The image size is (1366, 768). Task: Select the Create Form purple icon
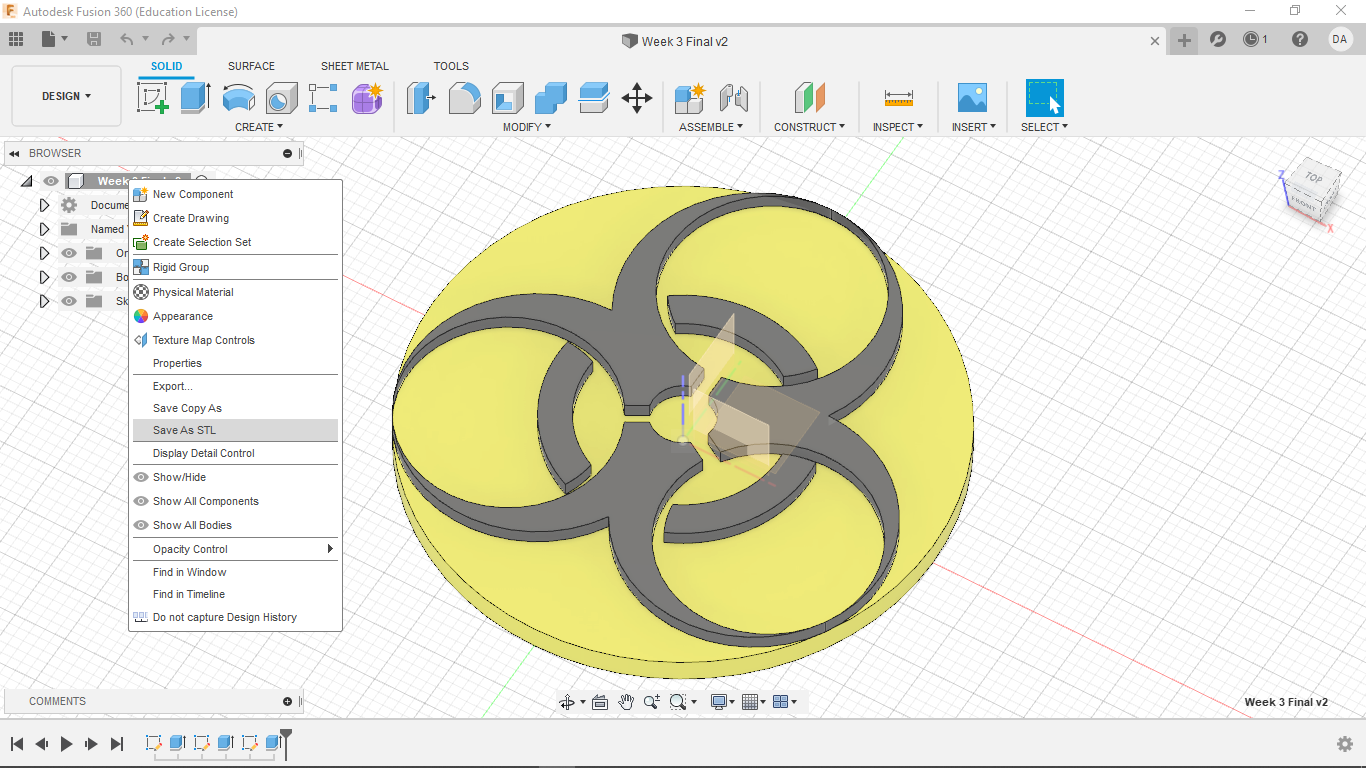pos(367,98)
